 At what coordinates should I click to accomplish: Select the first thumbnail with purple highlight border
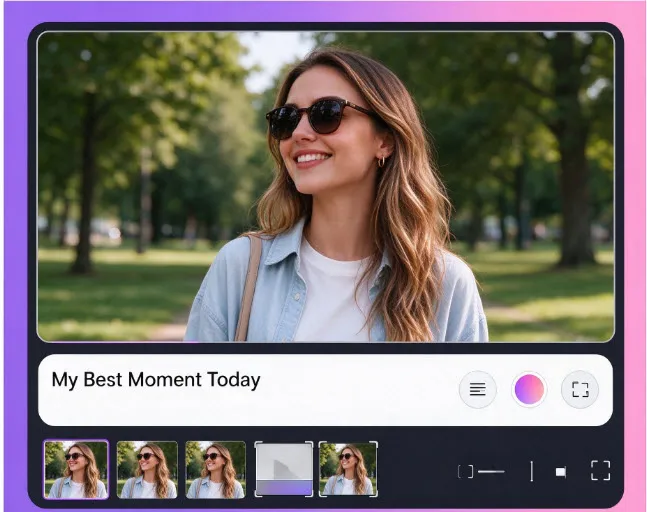pos(76,470)
